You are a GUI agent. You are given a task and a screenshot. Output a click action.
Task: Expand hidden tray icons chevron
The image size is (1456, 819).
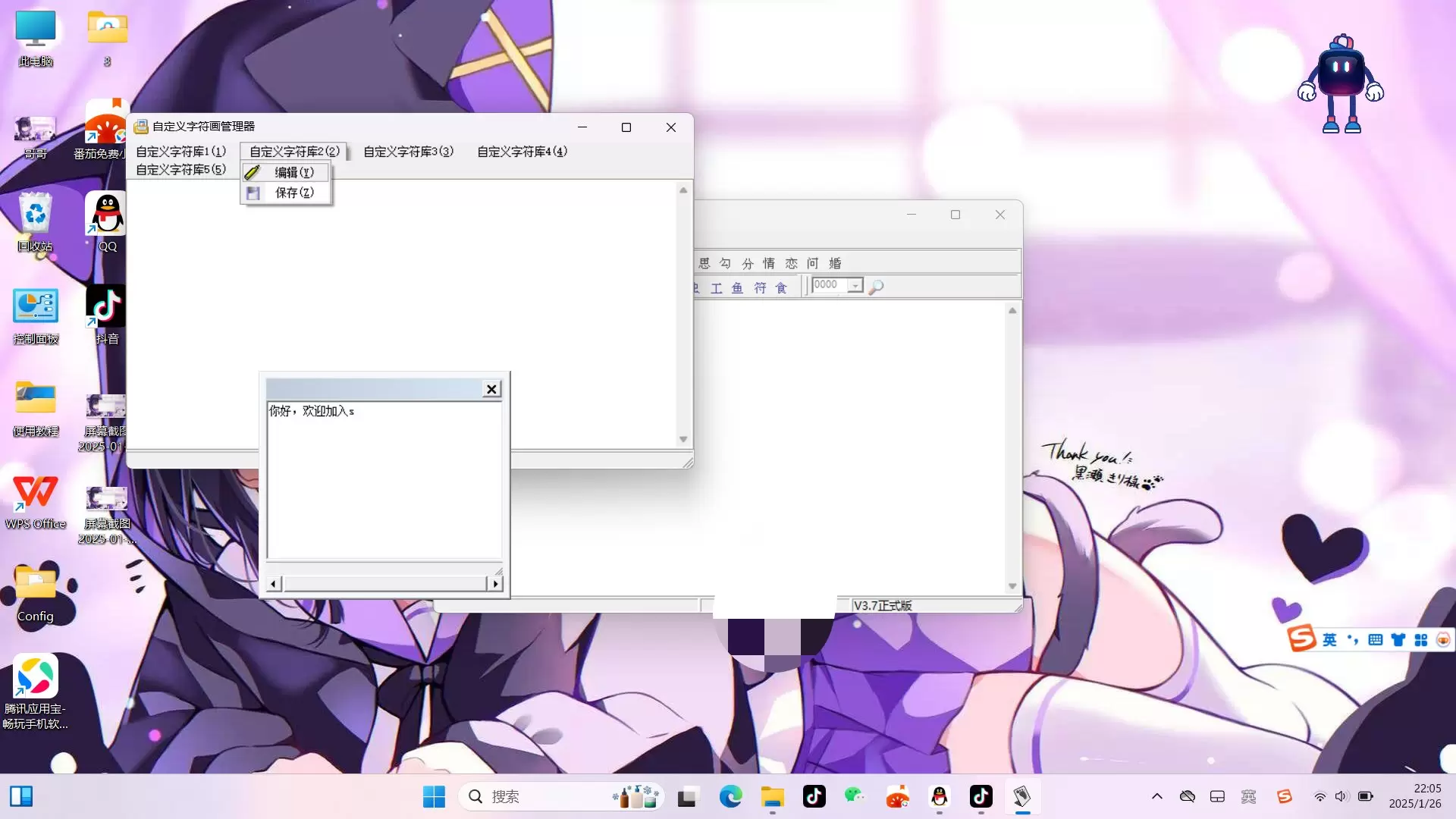tap(1156, 796)
